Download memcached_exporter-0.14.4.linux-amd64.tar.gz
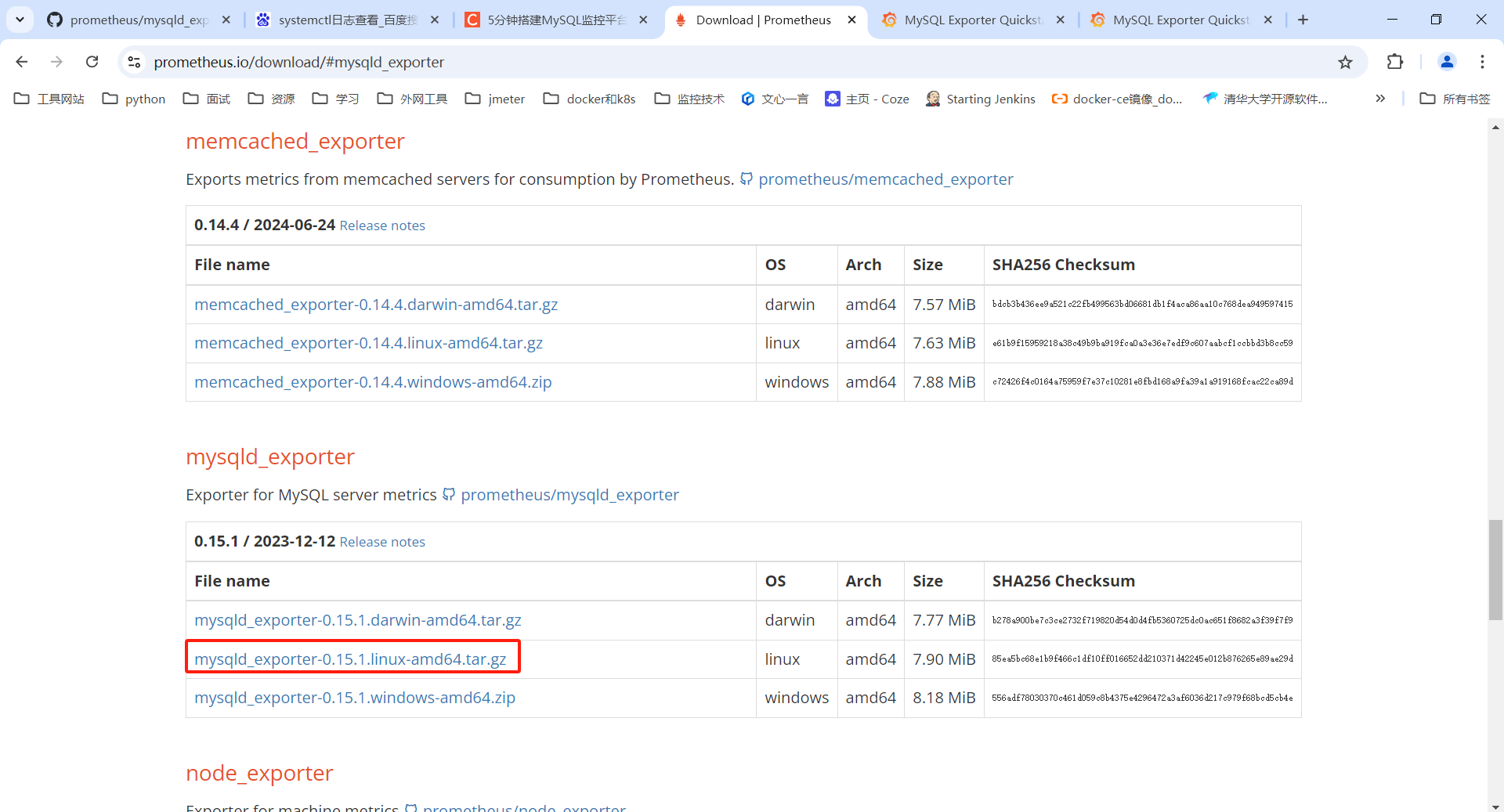1504x812 pixels. click(x=368, y=343)
